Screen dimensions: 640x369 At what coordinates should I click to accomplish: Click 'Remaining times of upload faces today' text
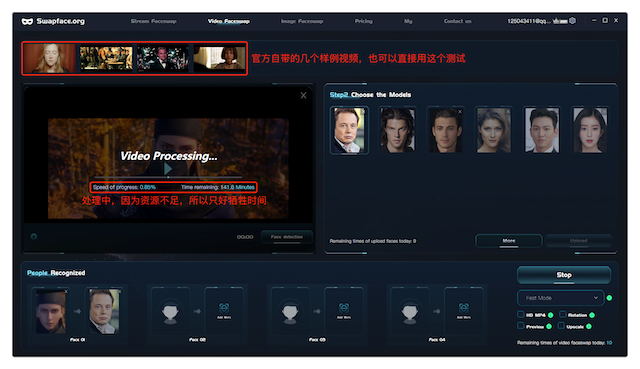pyautogui.click(x=373, y=241)
